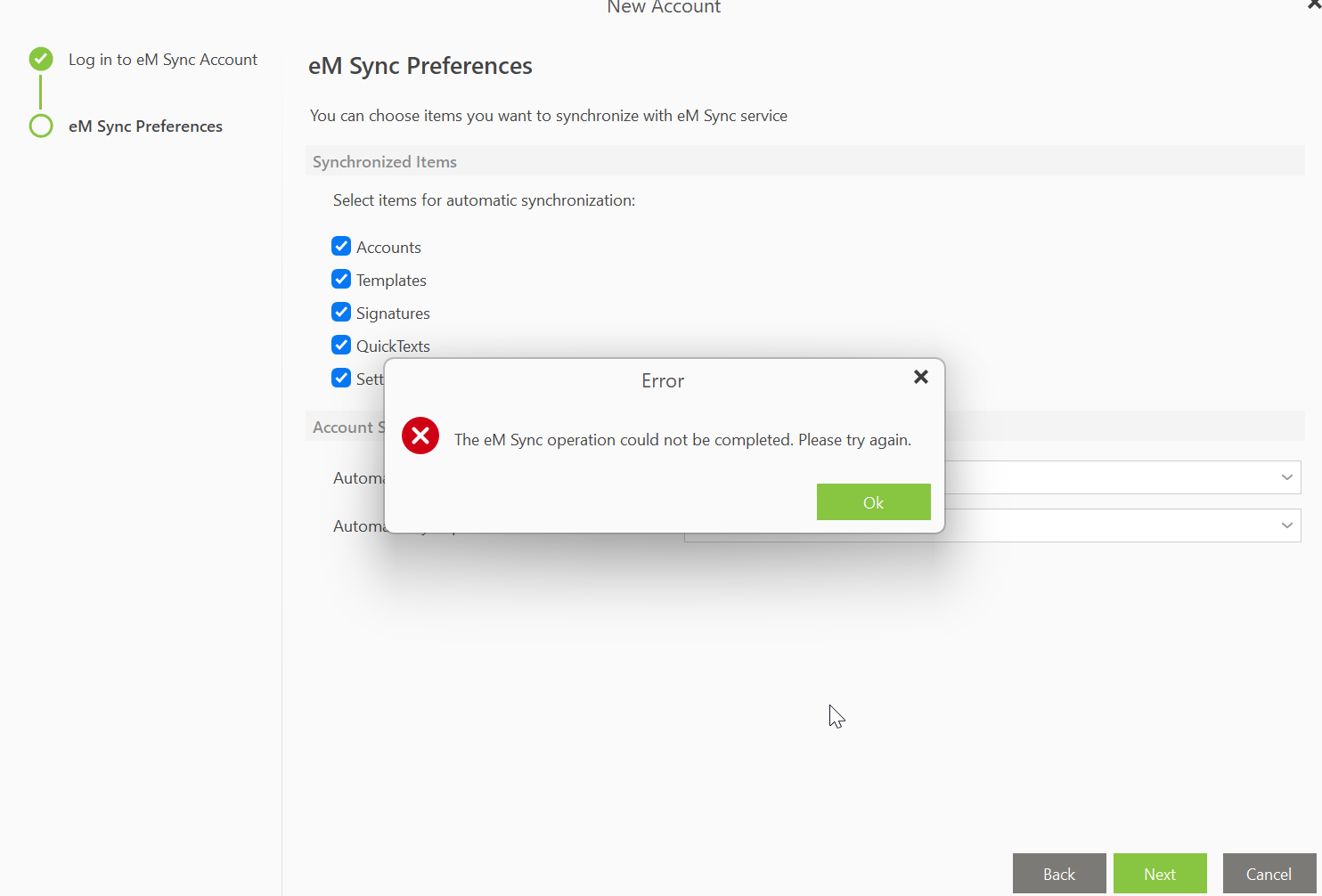Click Ok in the Error dialog
Image resolution: width=1322 pixels, height=896 pixels.
click(874, 502)
